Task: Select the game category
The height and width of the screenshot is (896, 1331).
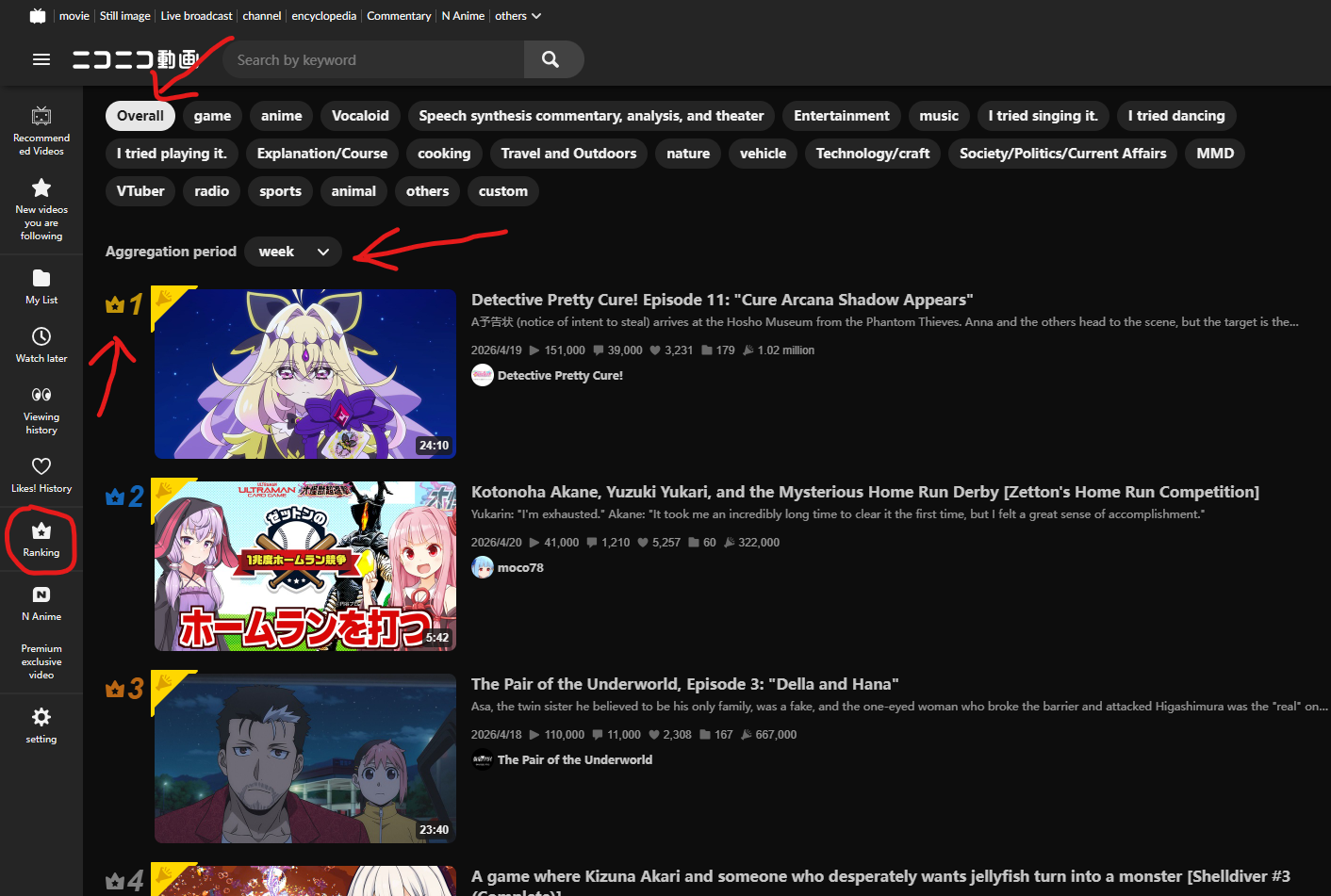Action: [x=213, y=116]
